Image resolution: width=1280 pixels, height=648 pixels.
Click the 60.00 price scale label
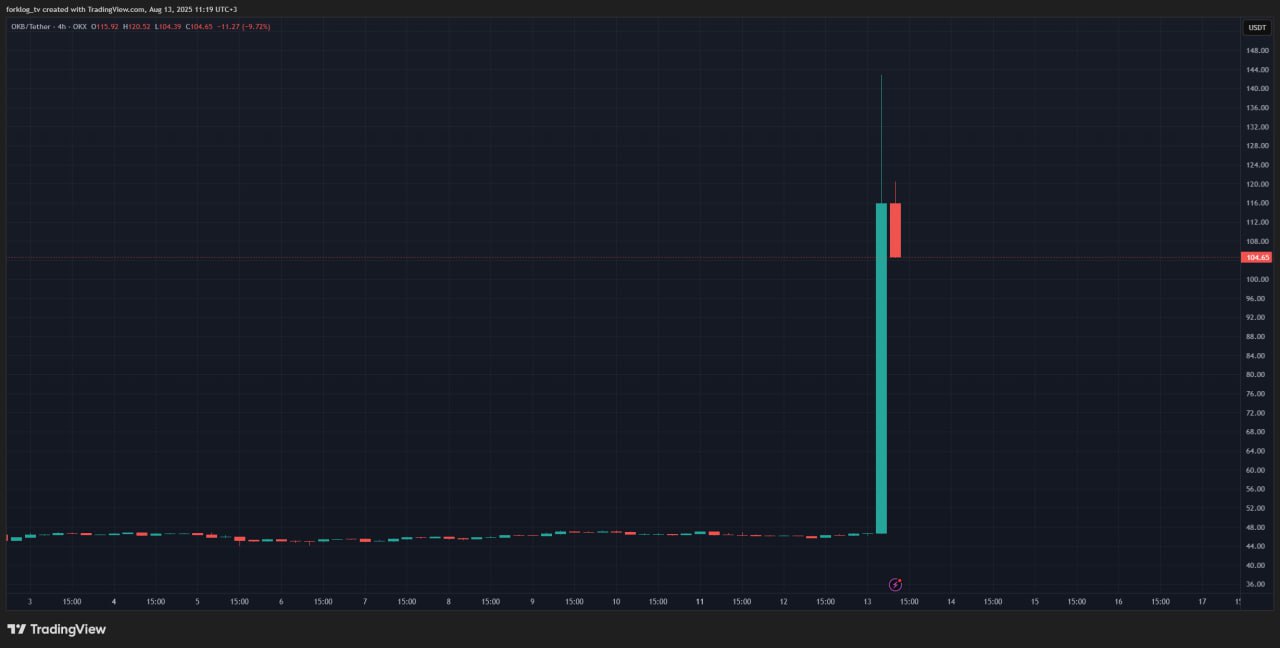pyautogui.click(x=1257, y=469)
